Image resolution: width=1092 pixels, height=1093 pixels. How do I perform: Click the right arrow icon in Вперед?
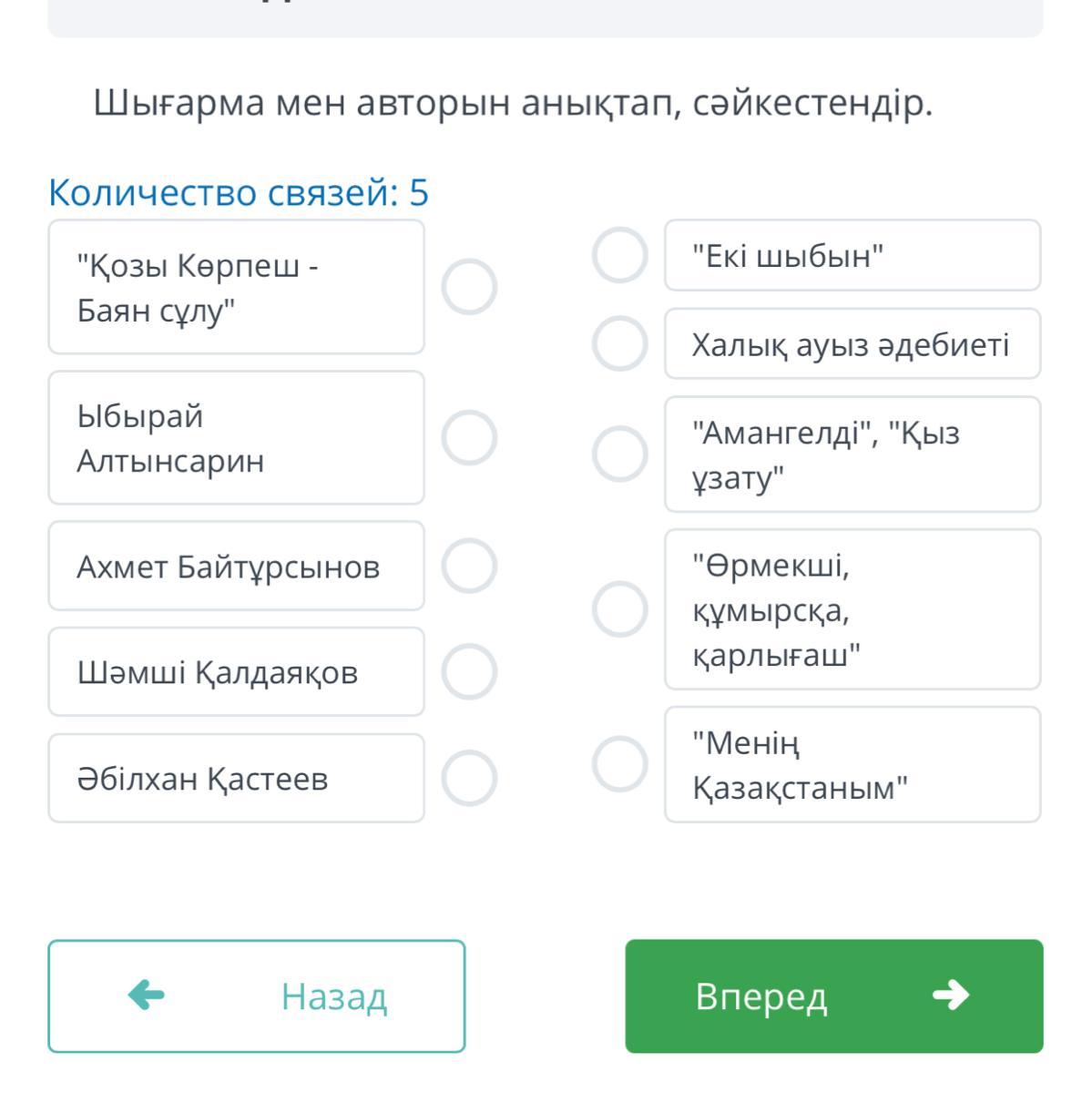pyautogui.click(x=951, y=996)
